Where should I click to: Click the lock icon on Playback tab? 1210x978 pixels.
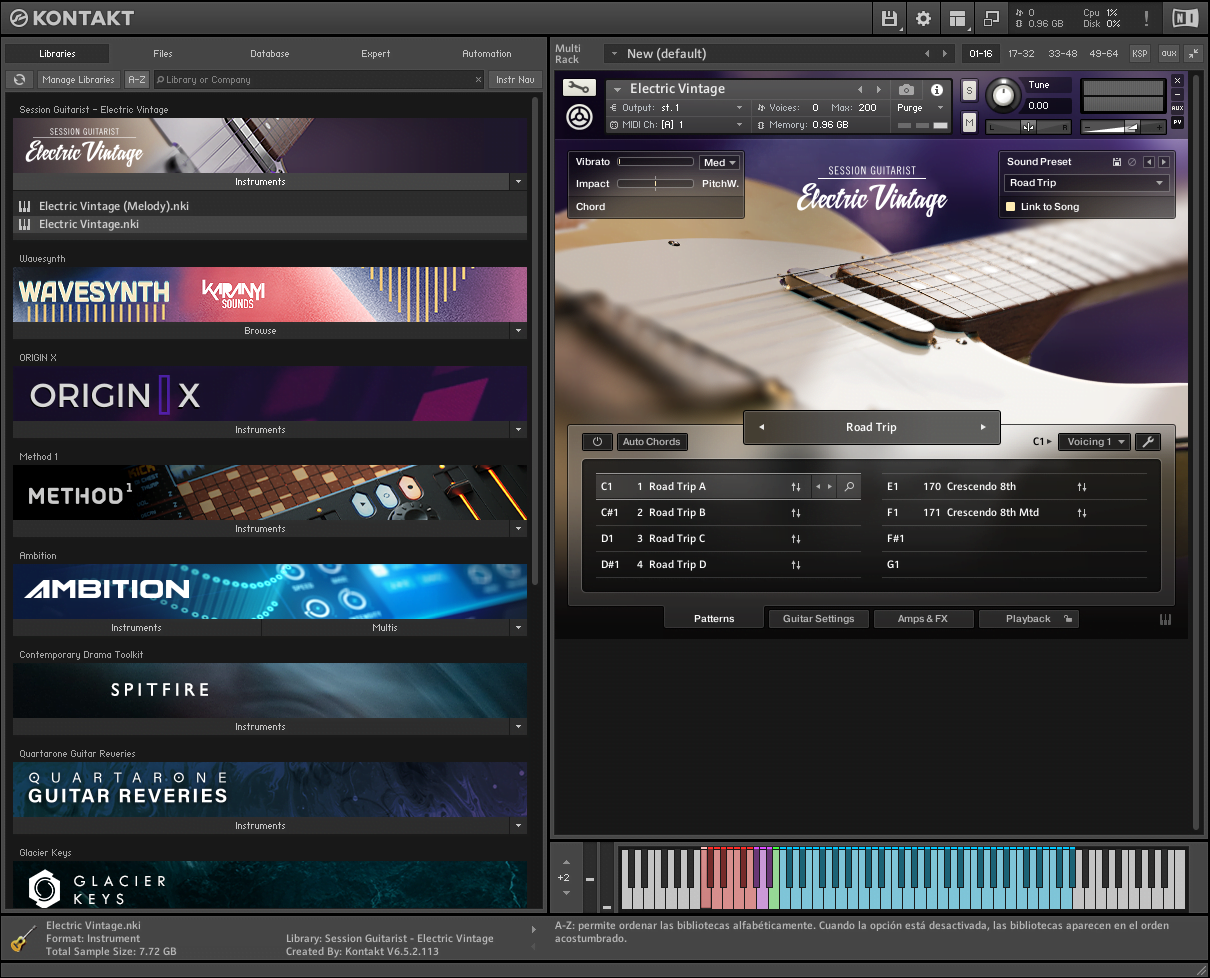click(1068, 619)
